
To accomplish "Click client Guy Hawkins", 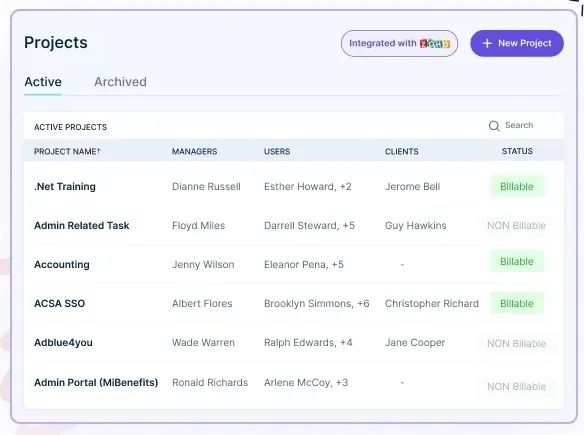I will click(x=415, y=226).
